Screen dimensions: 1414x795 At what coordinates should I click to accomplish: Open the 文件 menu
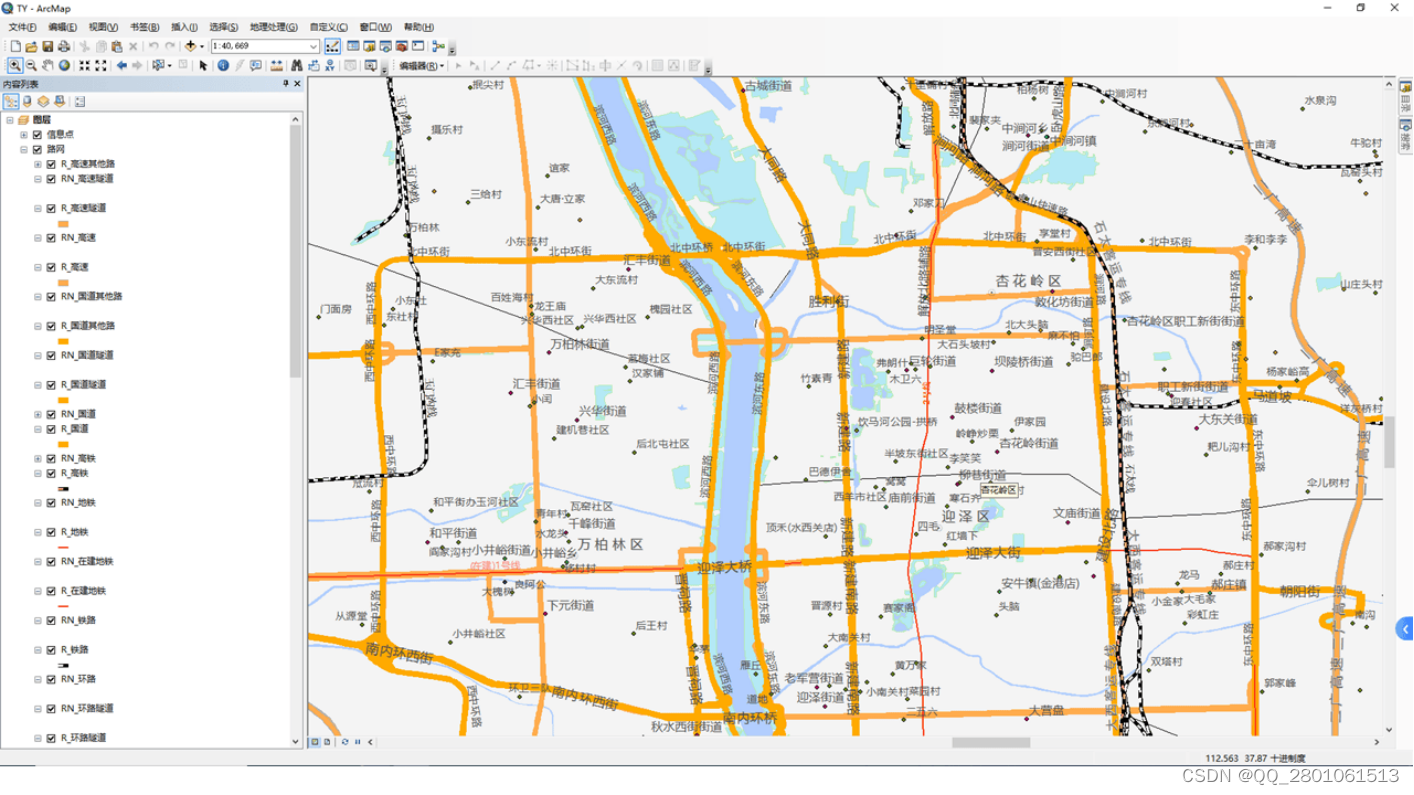coord(22,27)
